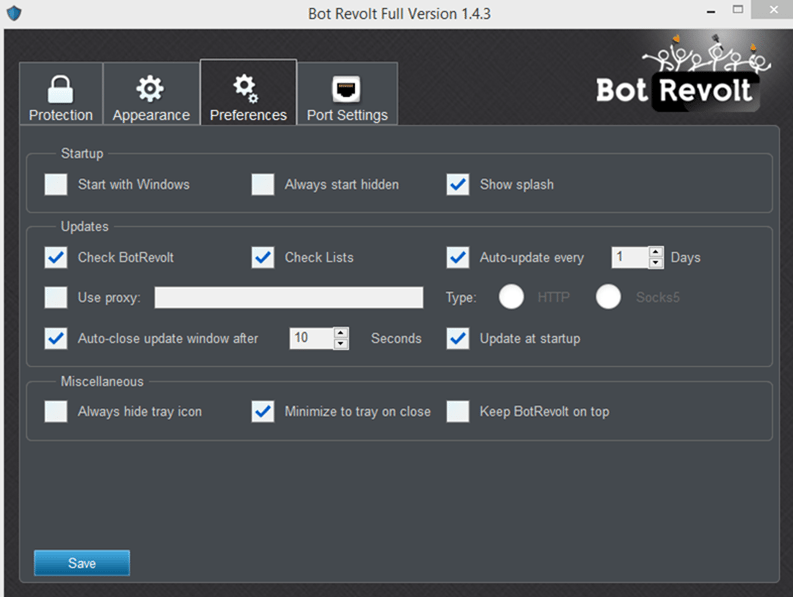Screen dimensions: 793x597
Task: Switch to the Appearance tab
Action: [x=151, y=94]
